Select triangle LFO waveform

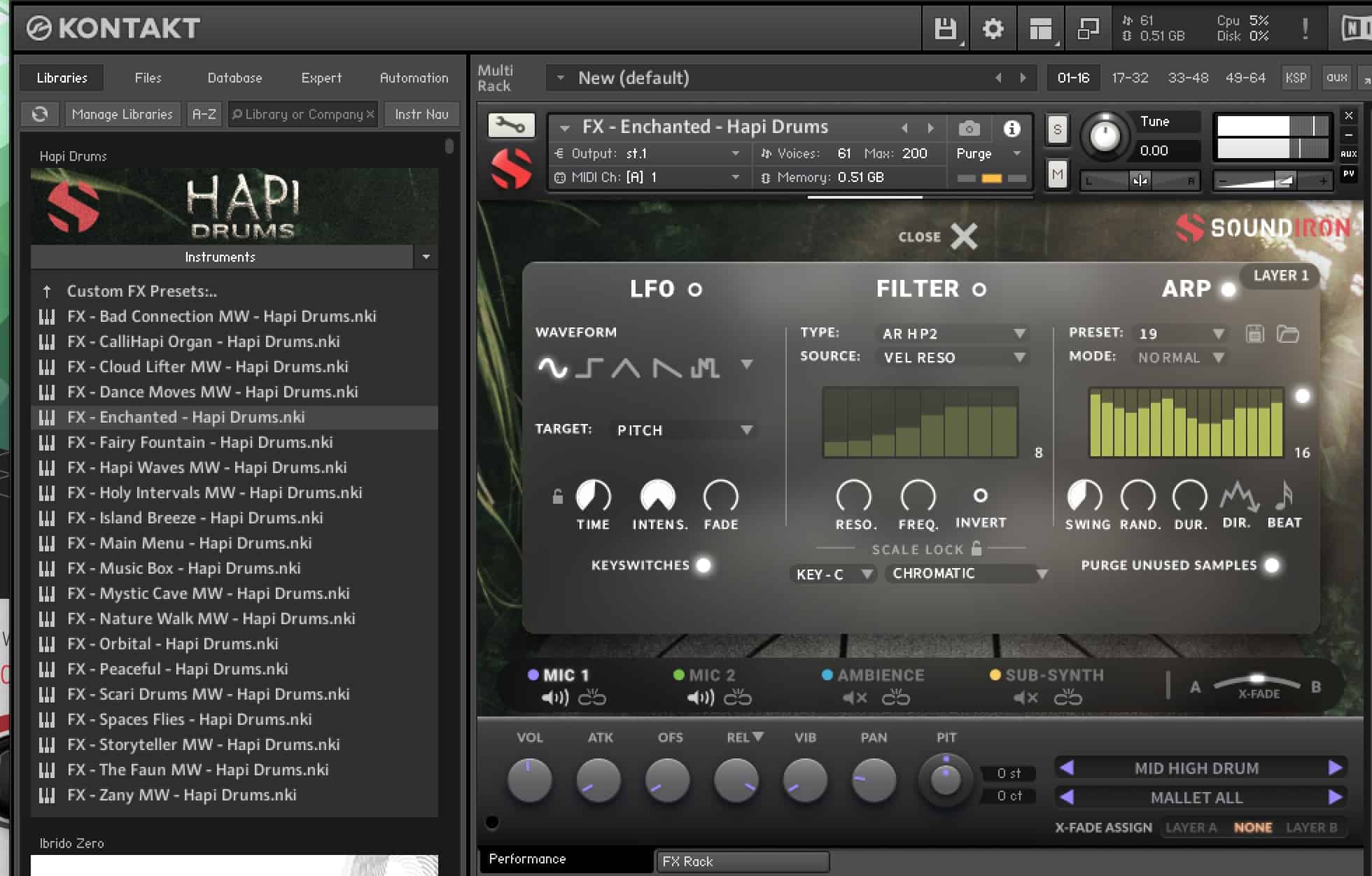tap(626, 367)
